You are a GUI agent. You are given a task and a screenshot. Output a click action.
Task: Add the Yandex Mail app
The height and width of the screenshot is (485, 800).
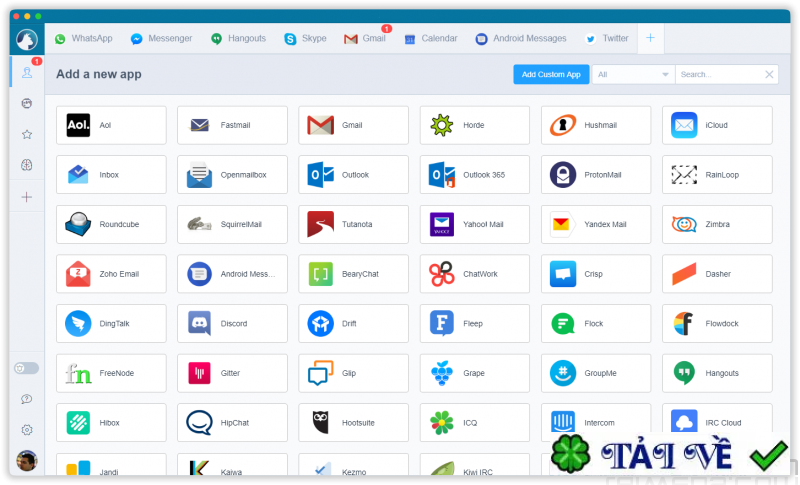point(596,224)
